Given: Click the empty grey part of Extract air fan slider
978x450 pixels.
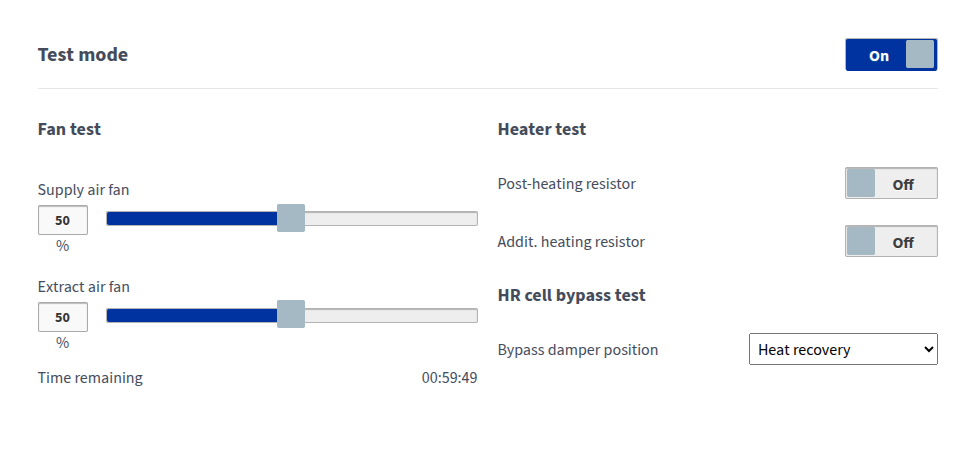Looking at the screenshot, I should [390, 315].
